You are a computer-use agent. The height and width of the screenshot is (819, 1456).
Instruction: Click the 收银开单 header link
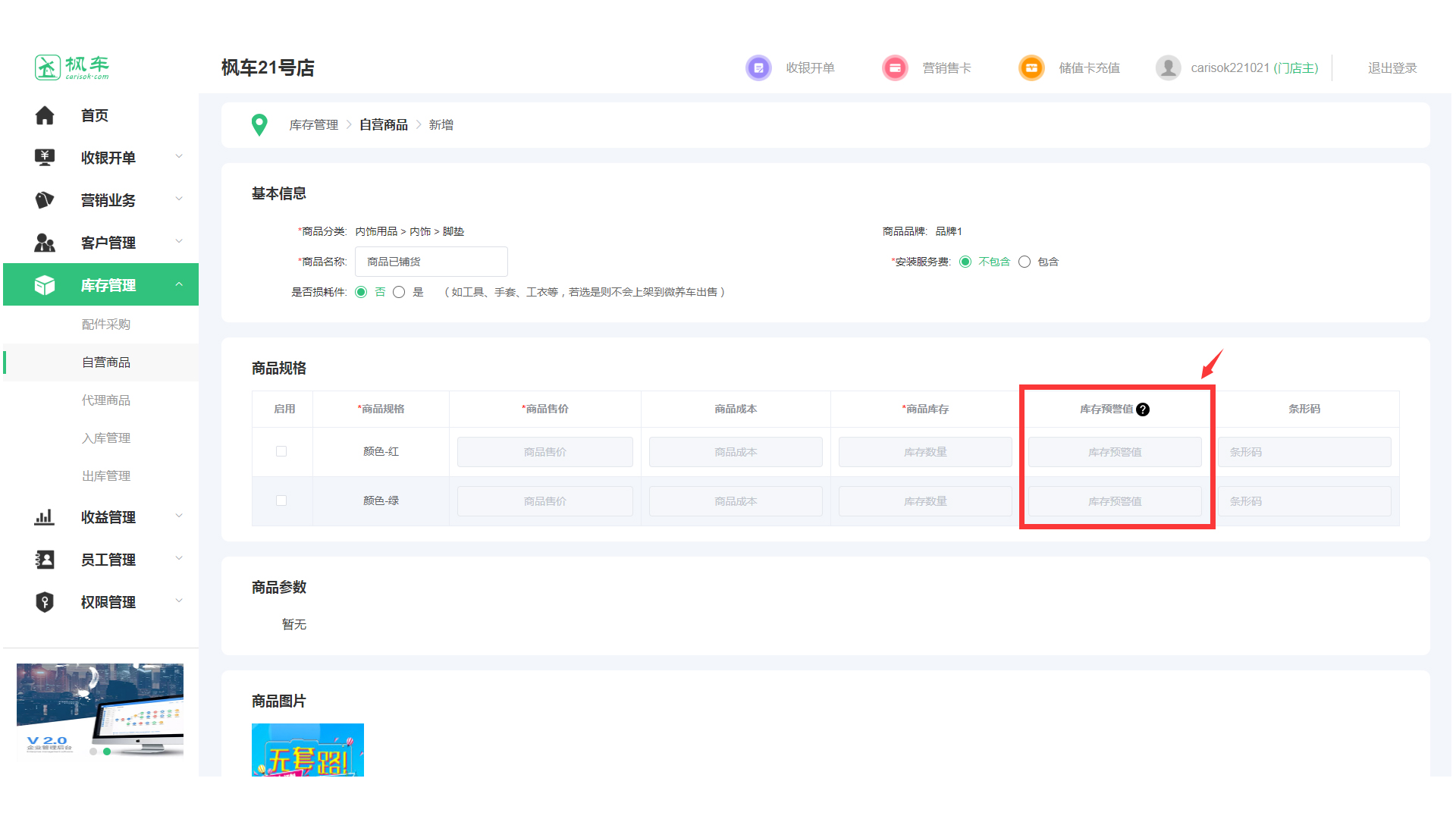pyautogui.click(x=810, y=68)
